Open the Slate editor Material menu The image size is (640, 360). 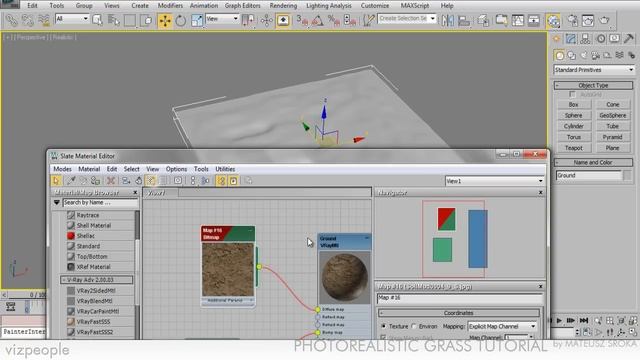pyautogui.click(x=89, y=169)
